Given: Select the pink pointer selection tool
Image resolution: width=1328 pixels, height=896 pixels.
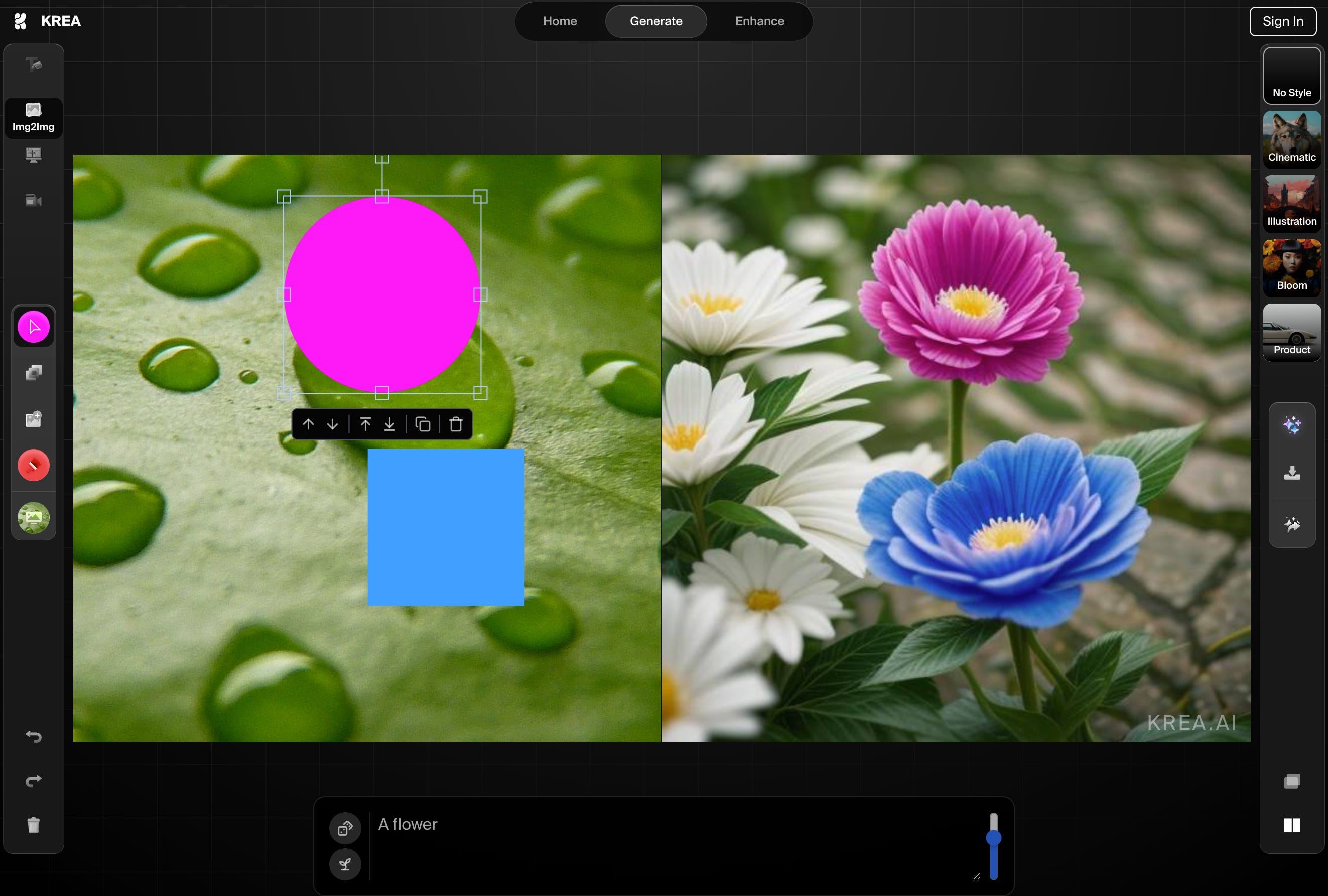Looking at the screenshot, I should click(34, 327).
